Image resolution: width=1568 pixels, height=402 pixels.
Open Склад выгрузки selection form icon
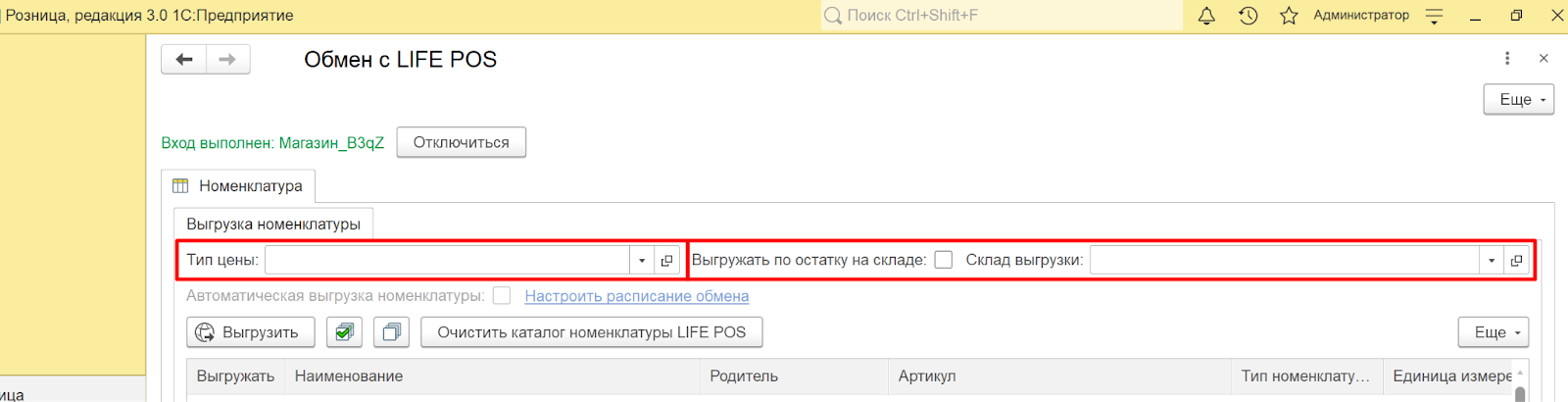(x=1516, y=260)
